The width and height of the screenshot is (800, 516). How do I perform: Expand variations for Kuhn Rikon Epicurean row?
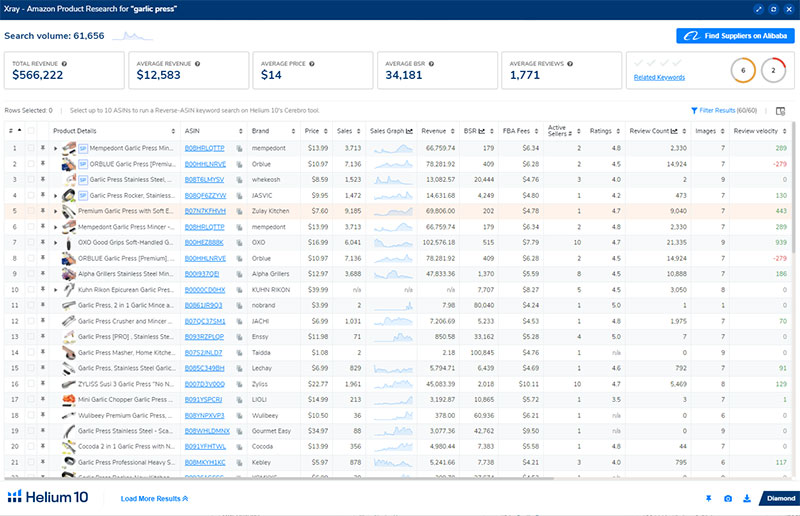click(x=56, y=290)
